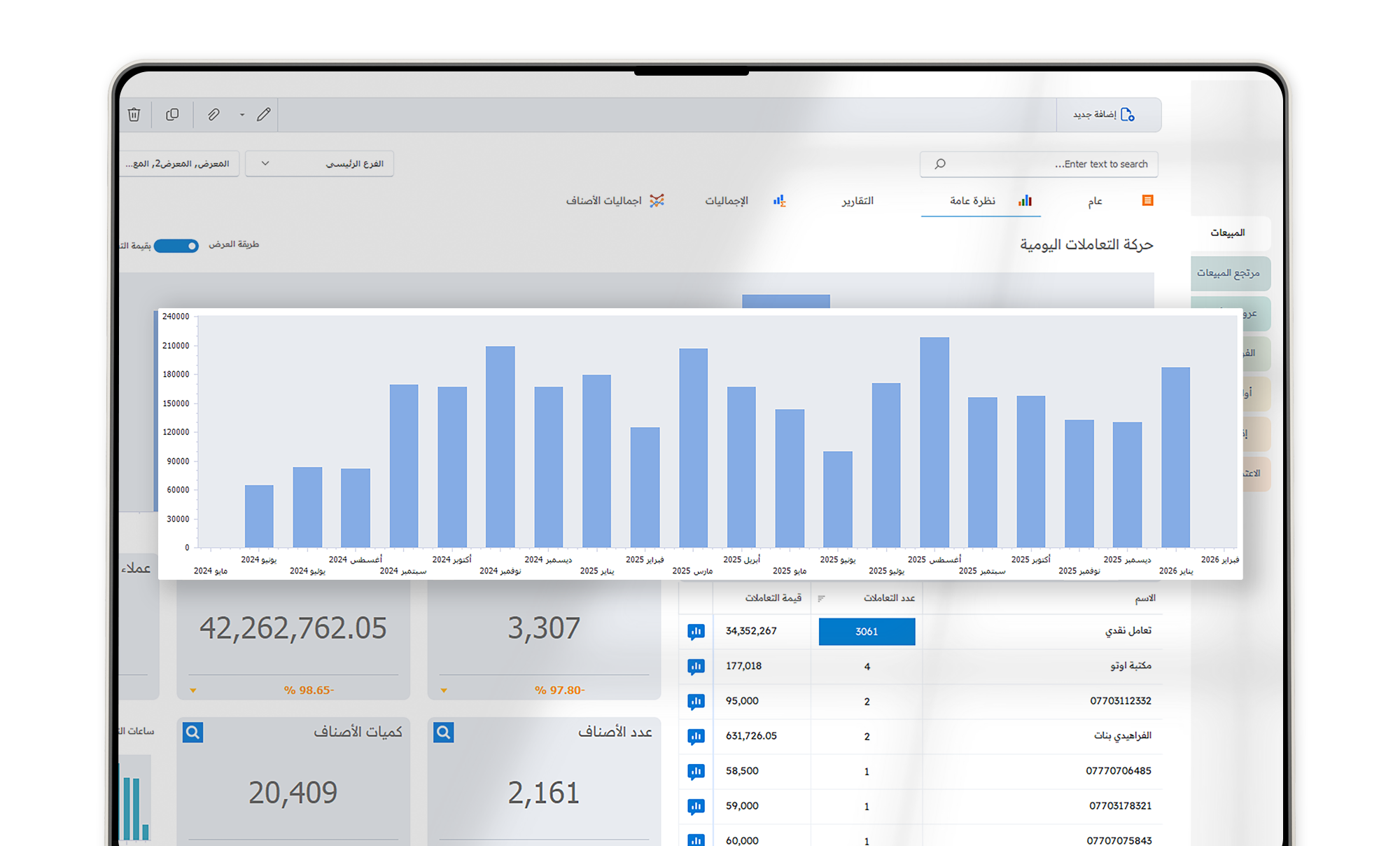This screenshot has width=1400, height=846.
Task: Click the pencil edit icon
Action: click(263, 114)
